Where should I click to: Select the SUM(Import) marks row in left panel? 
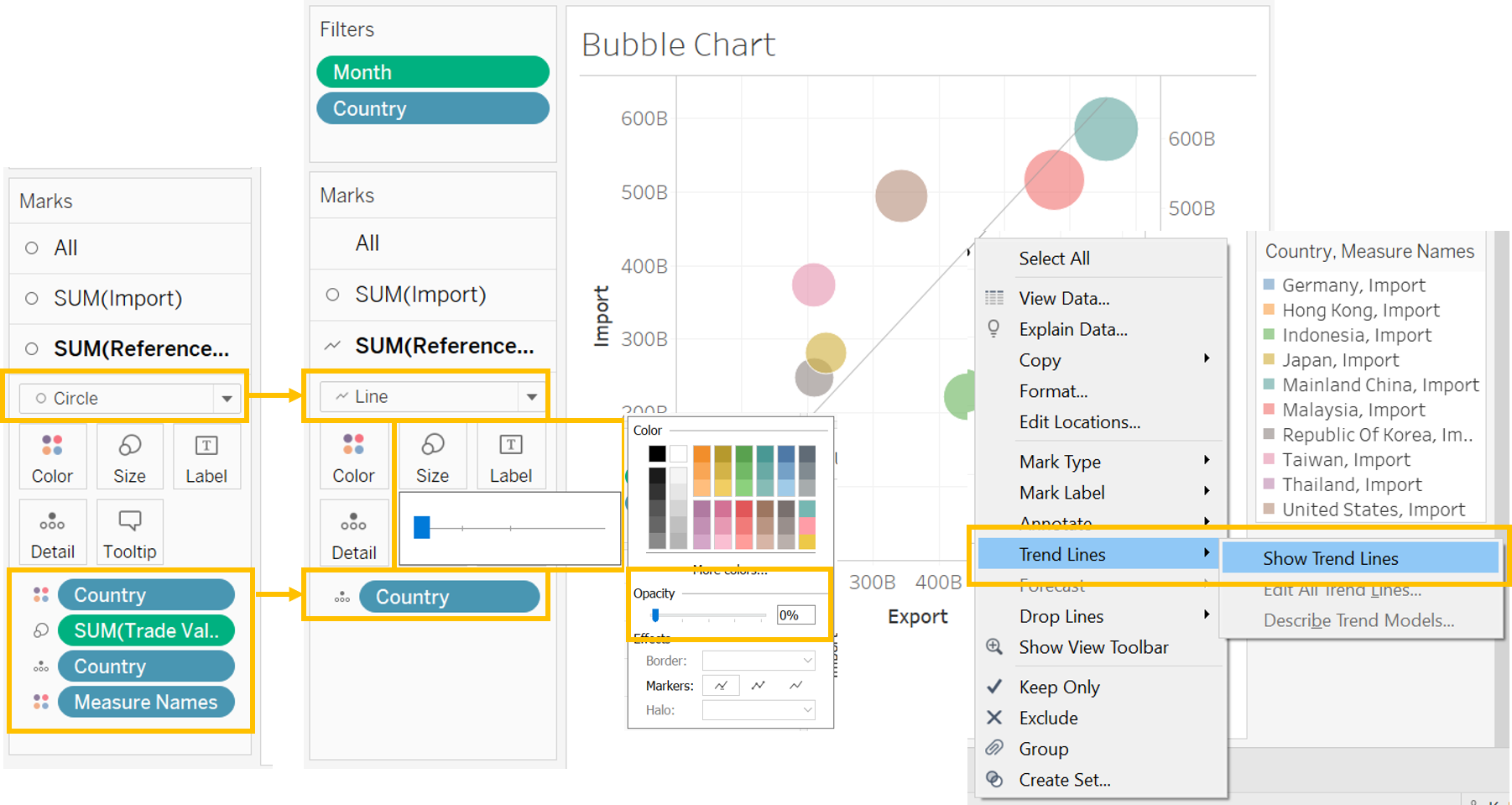pos(117,299)
